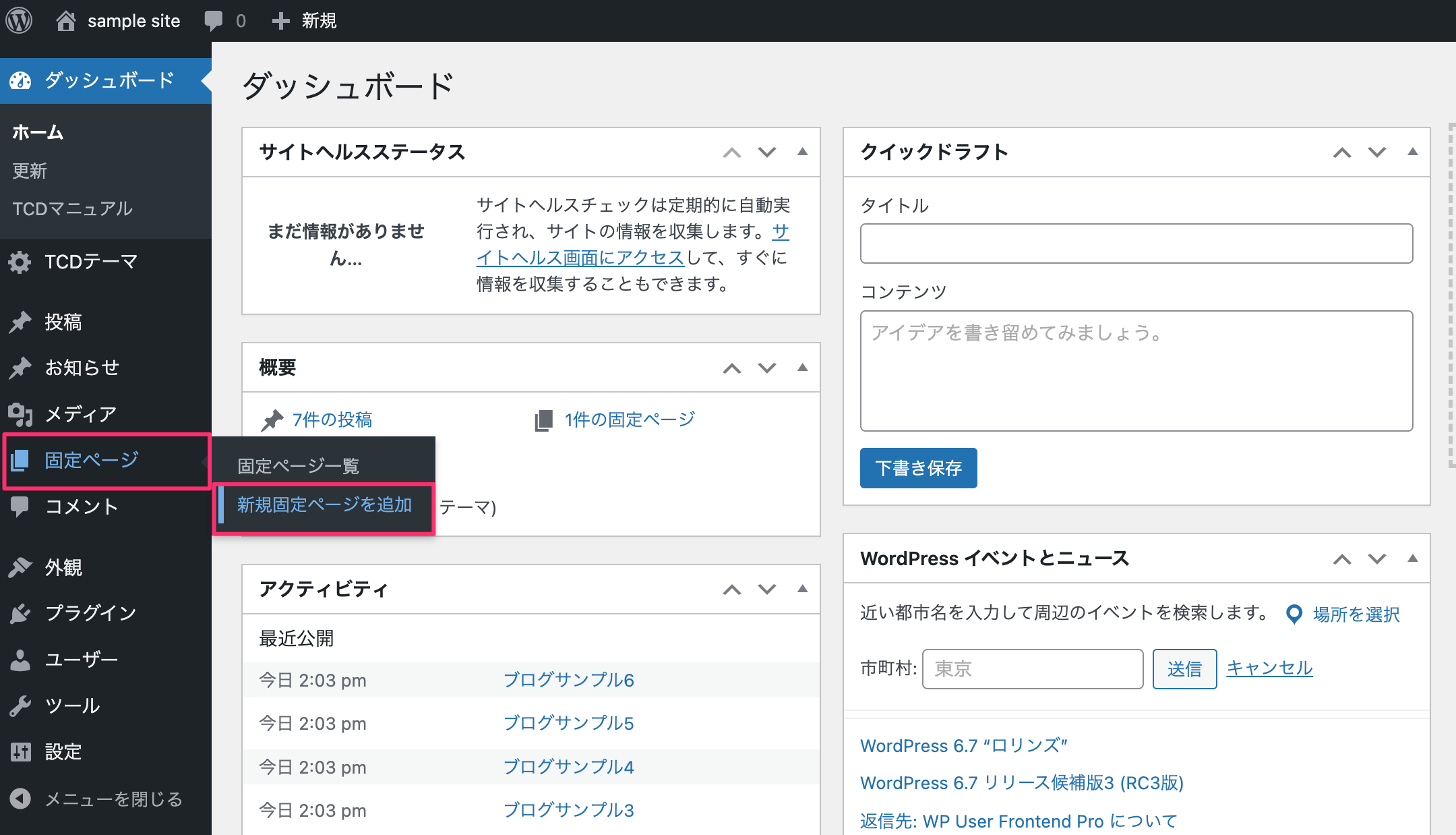
Task: Click the 固定ページ pages icon in the sidebar
Action: coord(20,460)
